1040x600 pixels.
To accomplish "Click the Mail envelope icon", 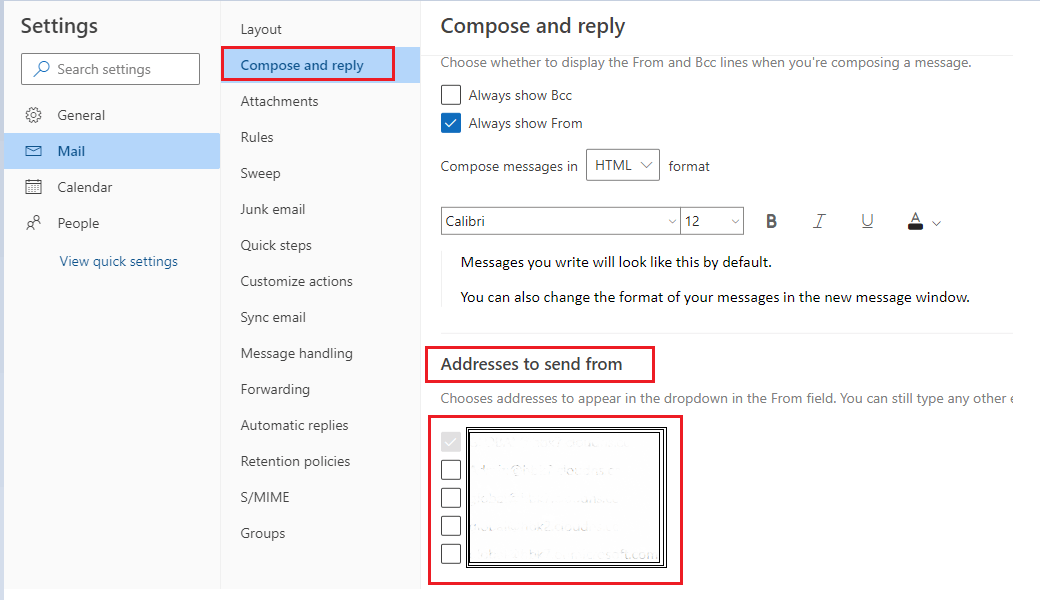I will click(33, 151).
